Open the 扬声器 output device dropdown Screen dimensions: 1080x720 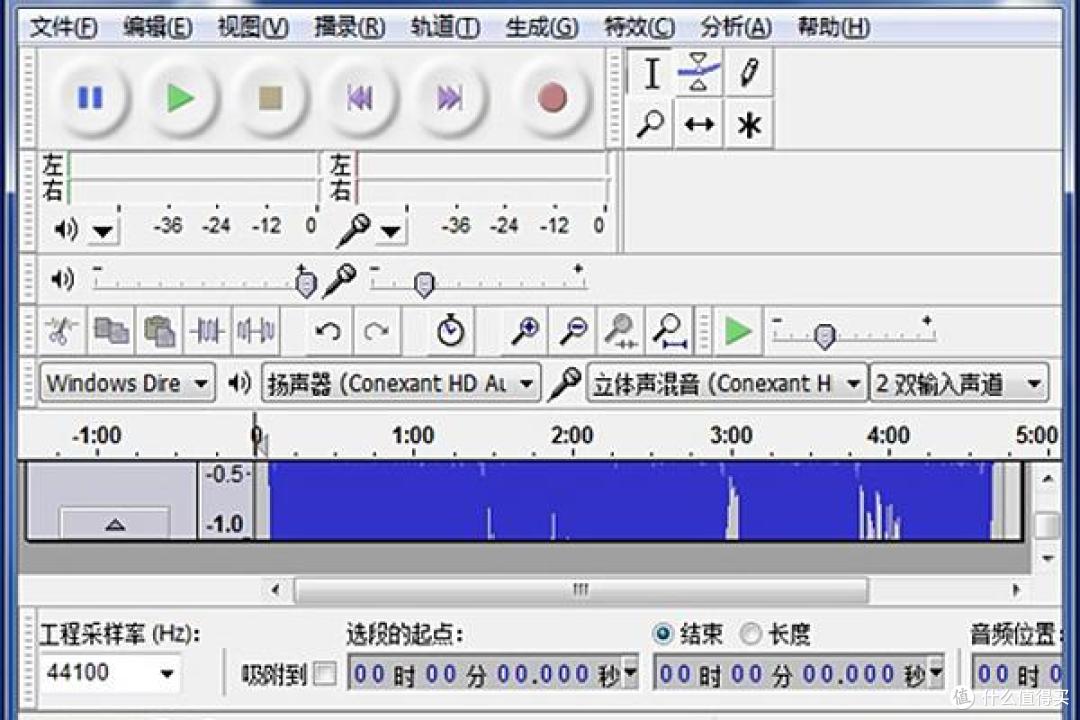[x=400, y=383]
